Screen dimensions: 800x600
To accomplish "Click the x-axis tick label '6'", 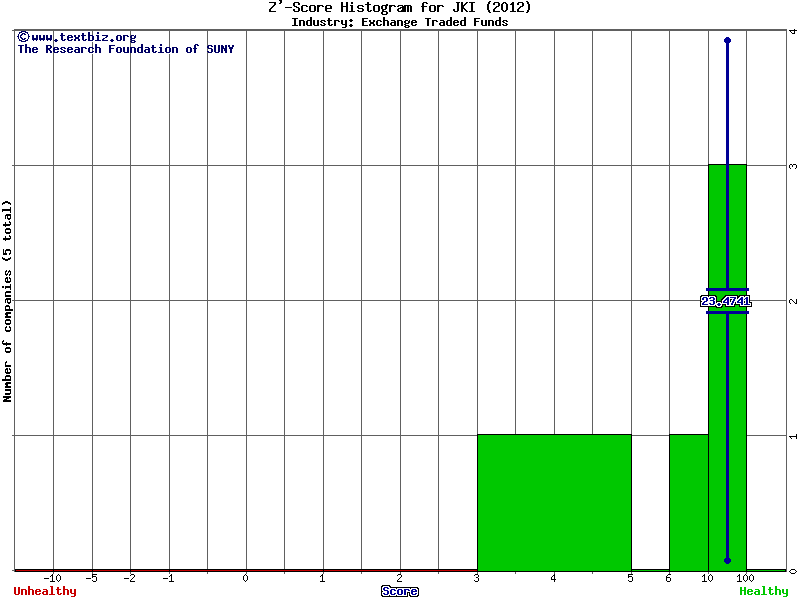I will click(x=669, y=578).
